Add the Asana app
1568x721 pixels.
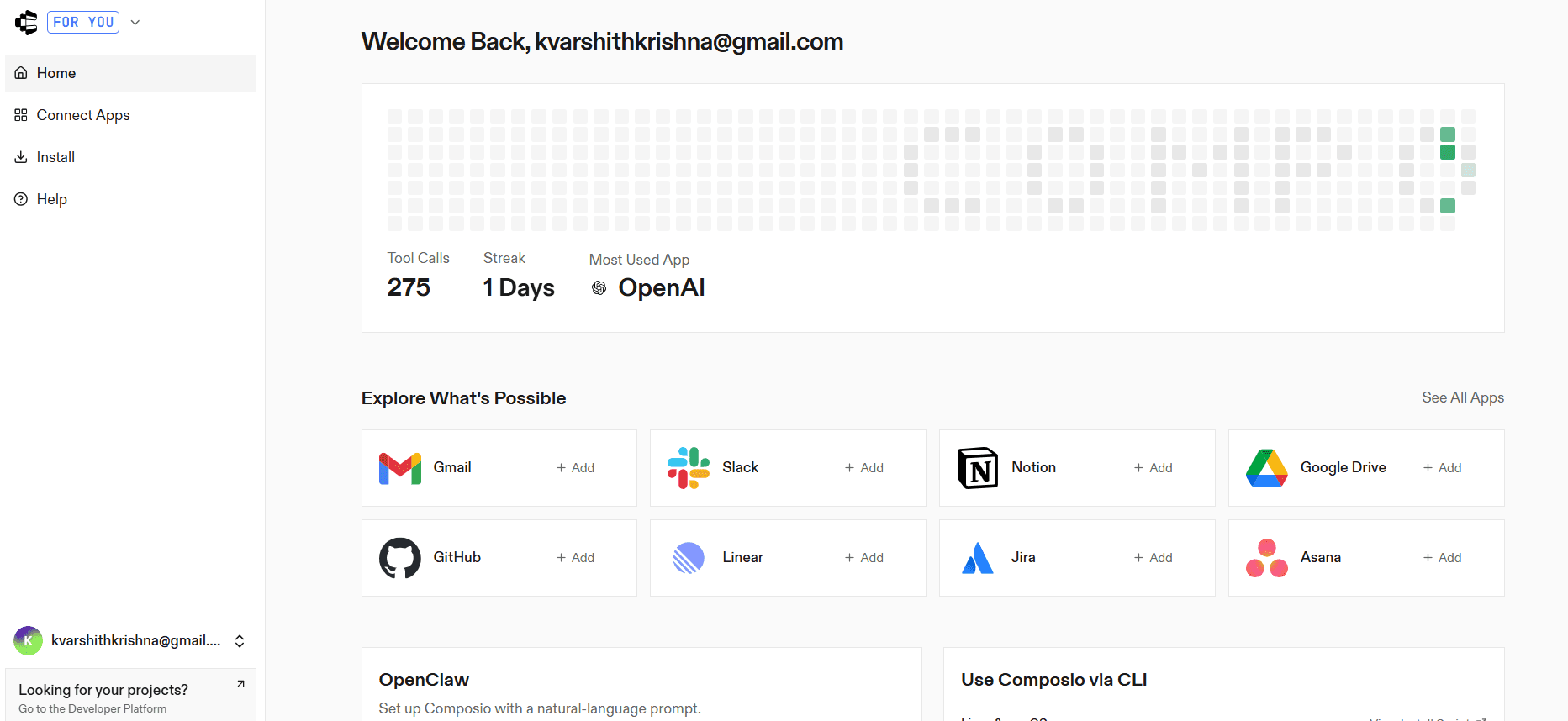coord(1443,558)
